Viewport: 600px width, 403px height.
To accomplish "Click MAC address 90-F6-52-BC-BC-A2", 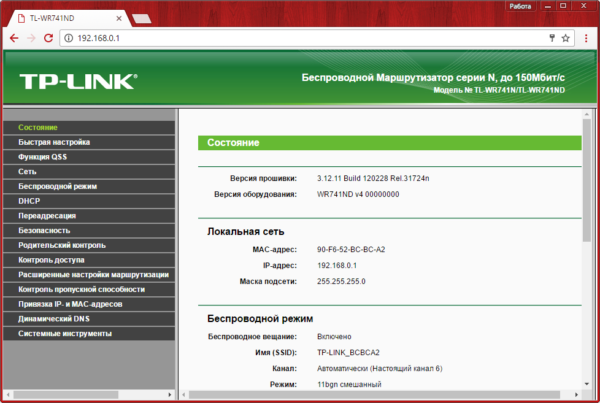I will (x=351, y=250).
